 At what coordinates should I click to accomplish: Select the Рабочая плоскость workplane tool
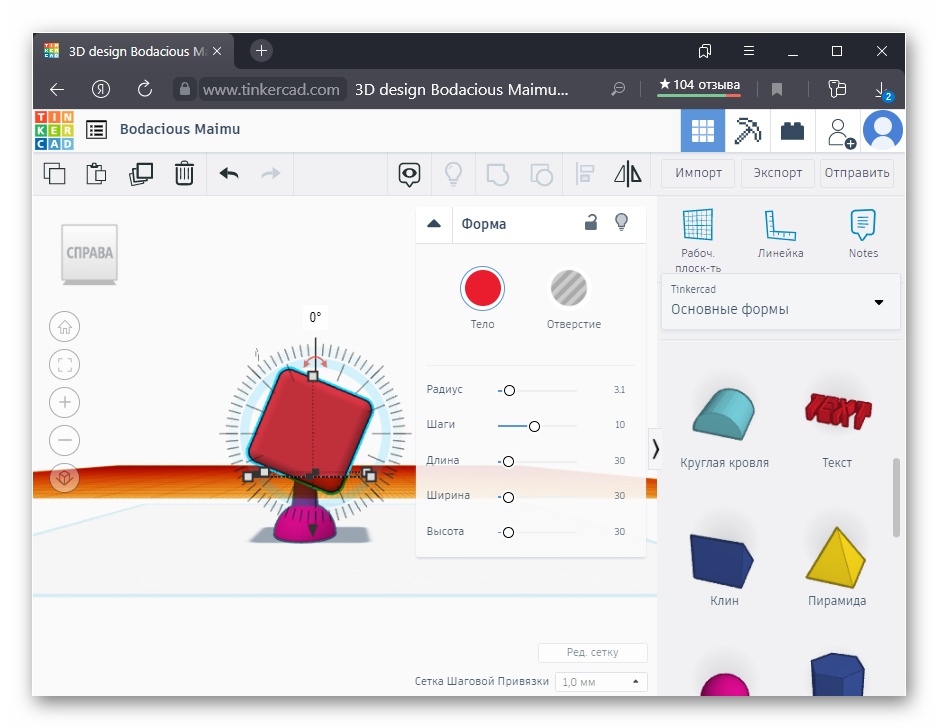697,238
